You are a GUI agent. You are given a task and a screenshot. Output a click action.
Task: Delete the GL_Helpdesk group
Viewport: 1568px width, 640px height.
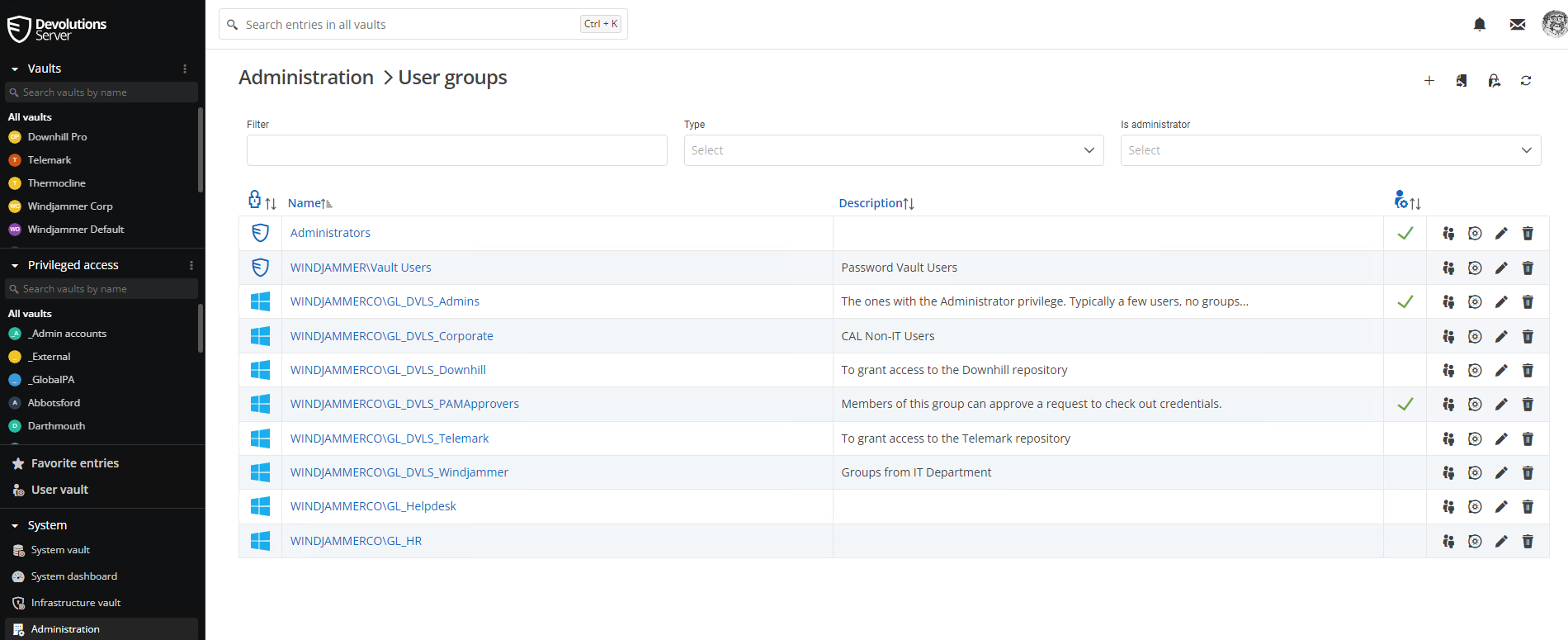(x=1528, y=506)
